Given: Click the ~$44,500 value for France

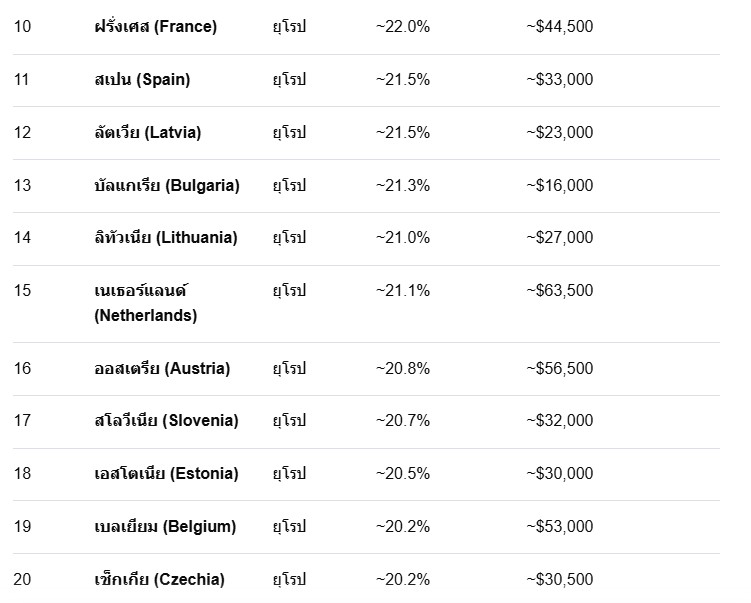Looking at the screenshot, I should point(560,26).
